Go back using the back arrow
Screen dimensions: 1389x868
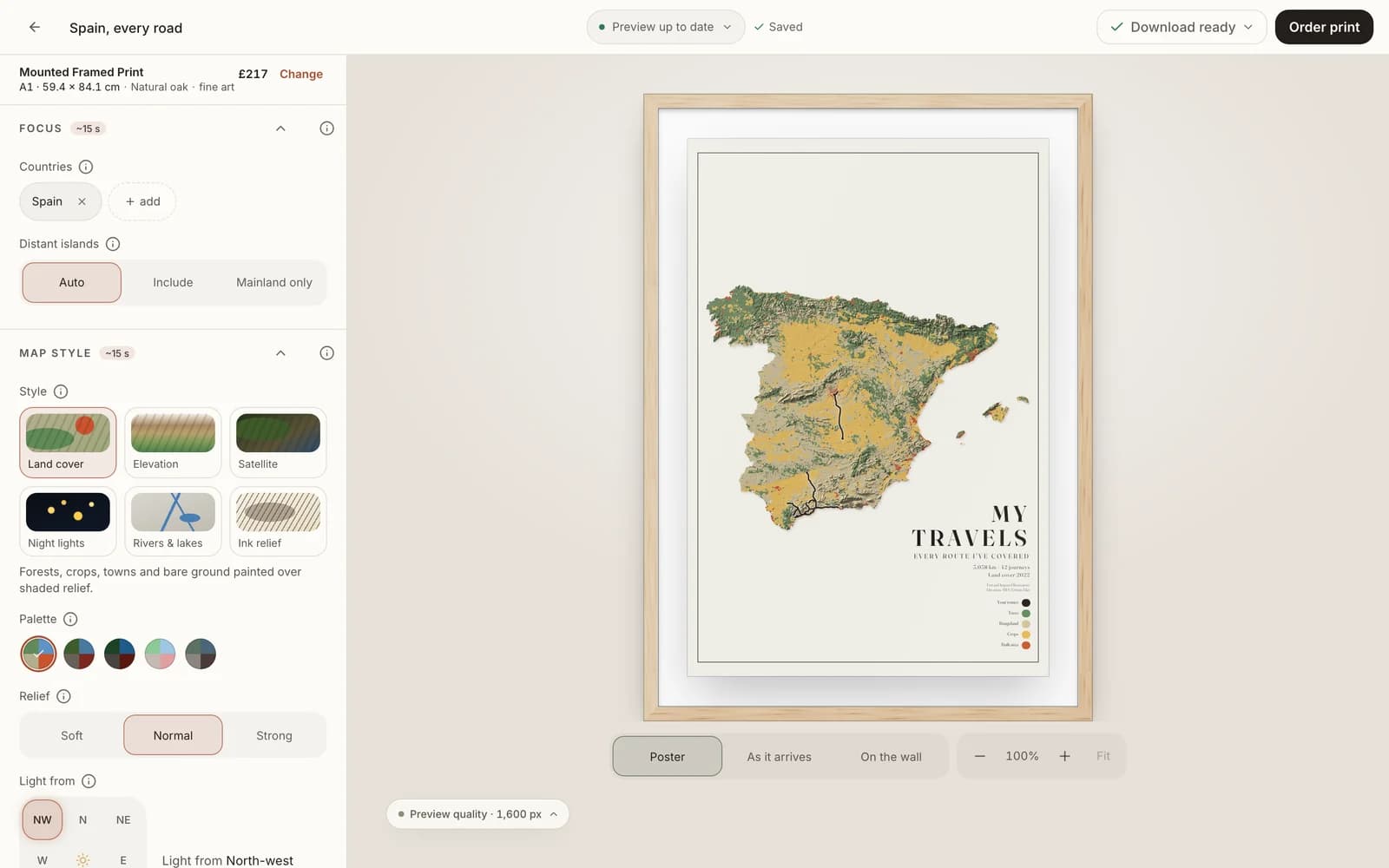(x=35, y=27)
